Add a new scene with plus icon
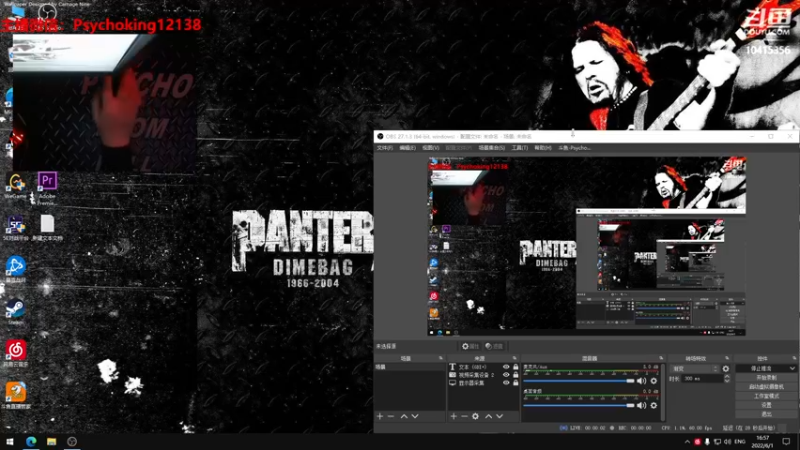Screen dimensions: 800x450 coord(380,416)
